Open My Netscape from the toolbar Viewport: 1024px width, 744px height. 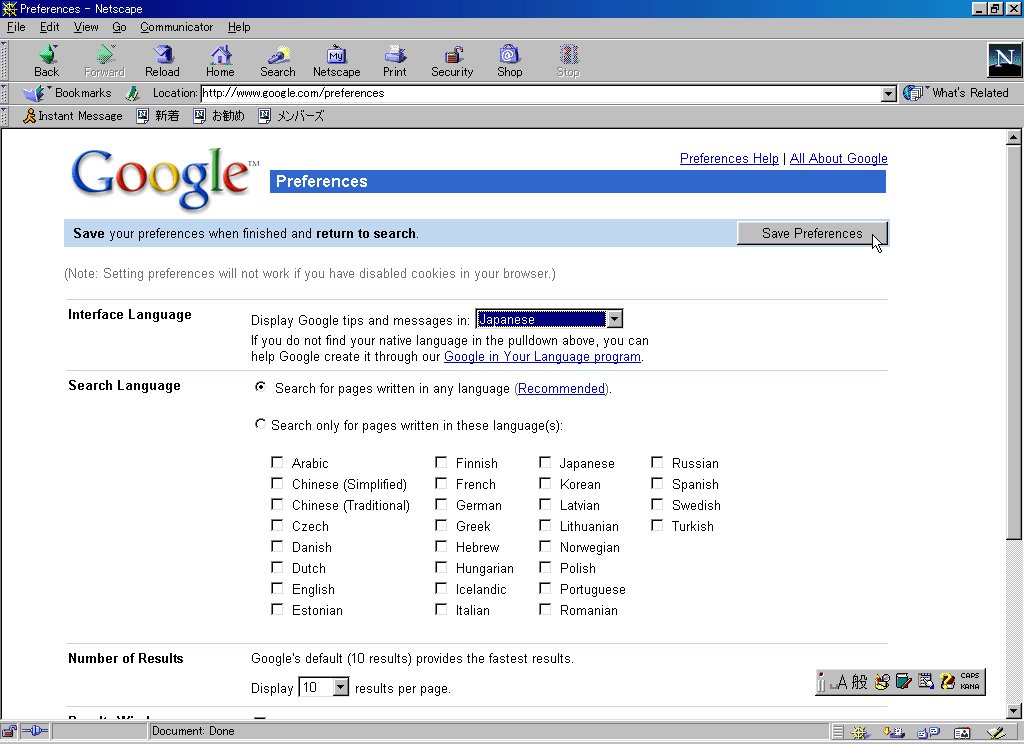(336, 61)
